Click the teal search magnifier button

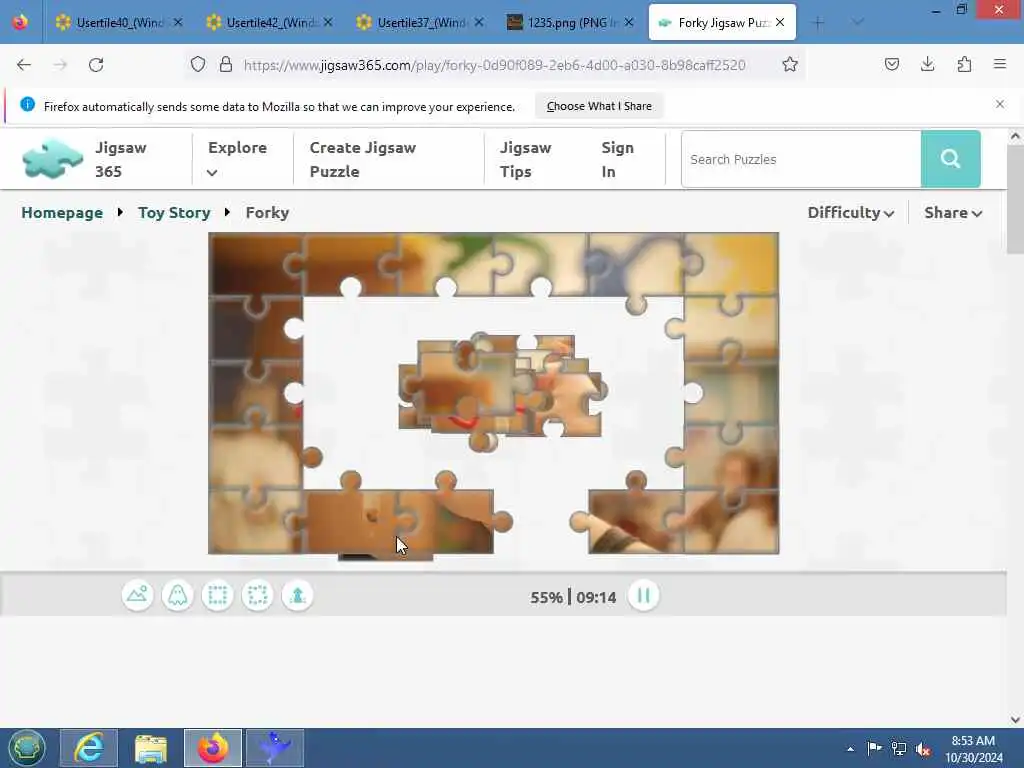point(951,159)
